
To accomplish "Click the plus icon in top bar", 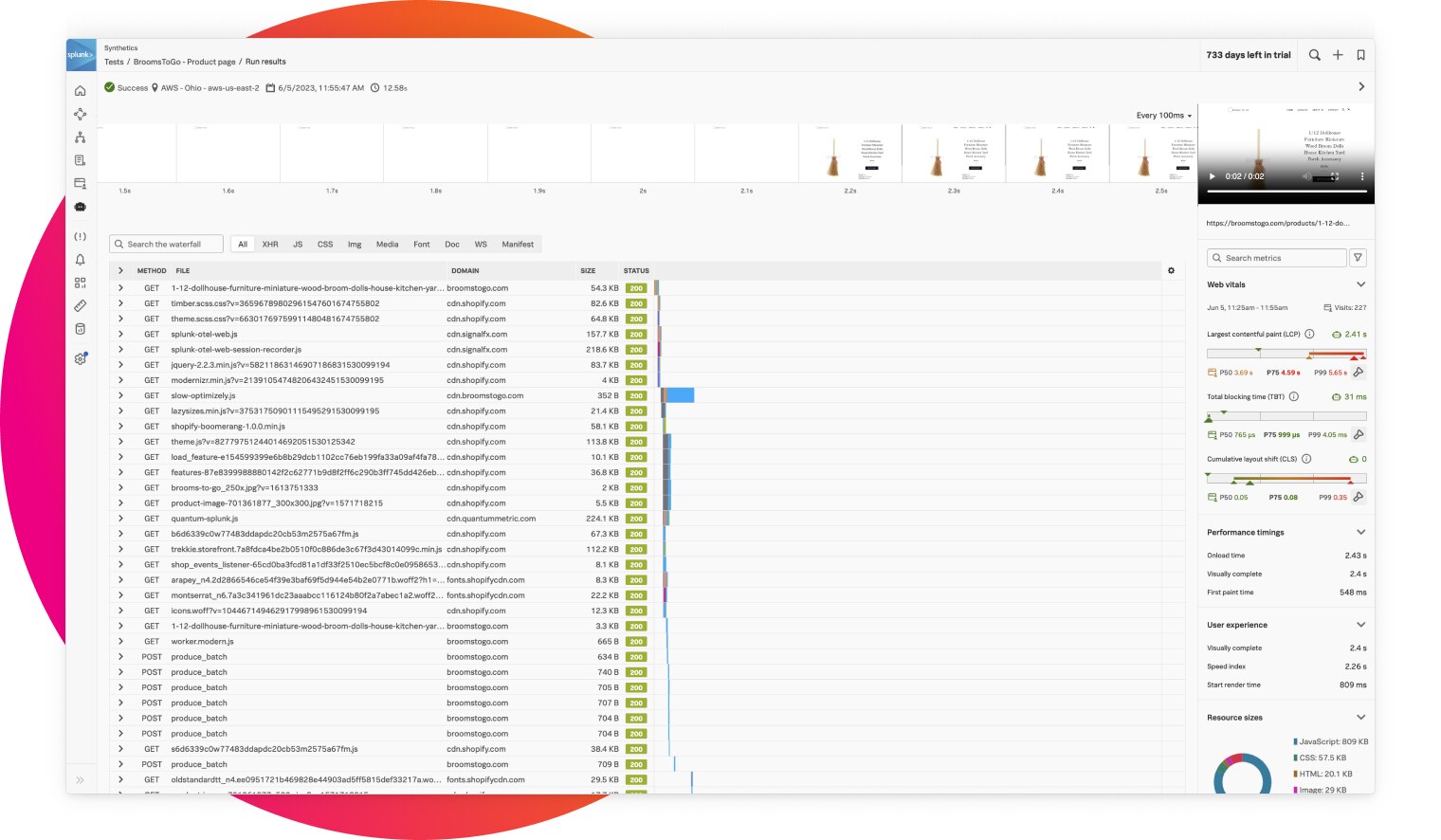I will coord(1338,55).
